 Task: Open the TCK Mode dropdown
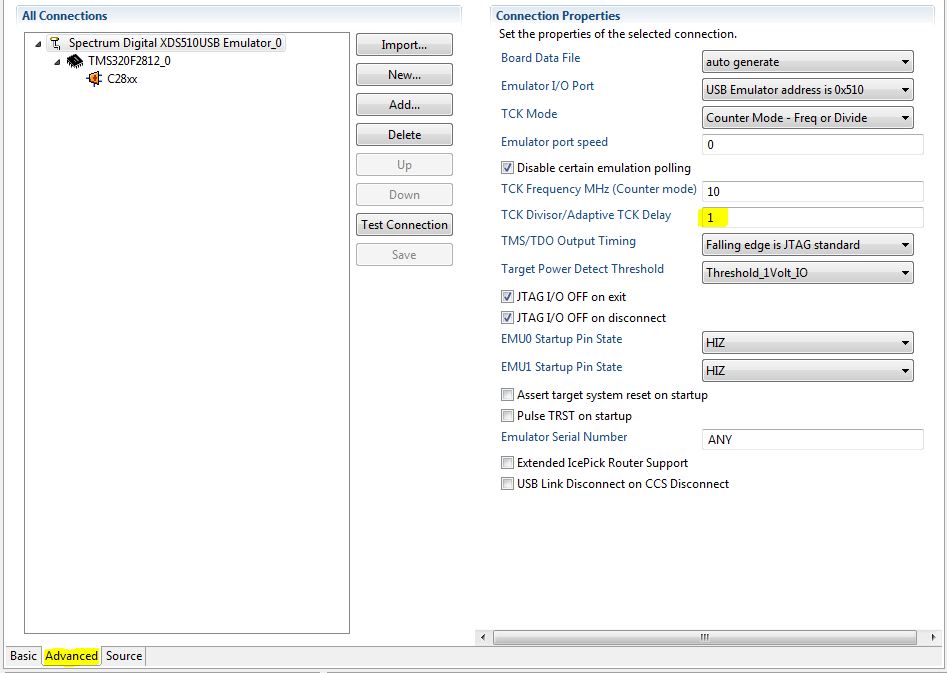tap(906, 117)
